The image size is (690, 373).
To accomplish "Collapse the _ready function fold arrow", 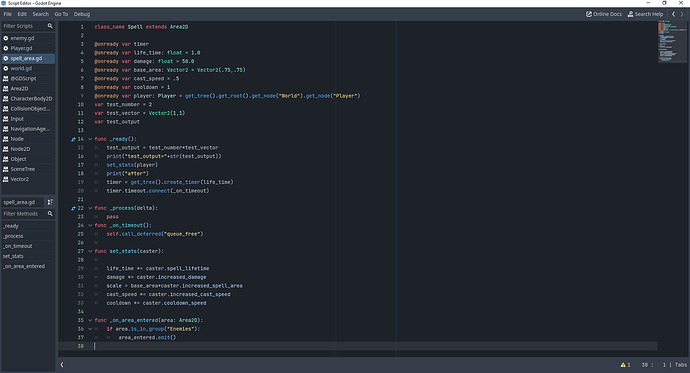I will [90, 139].
